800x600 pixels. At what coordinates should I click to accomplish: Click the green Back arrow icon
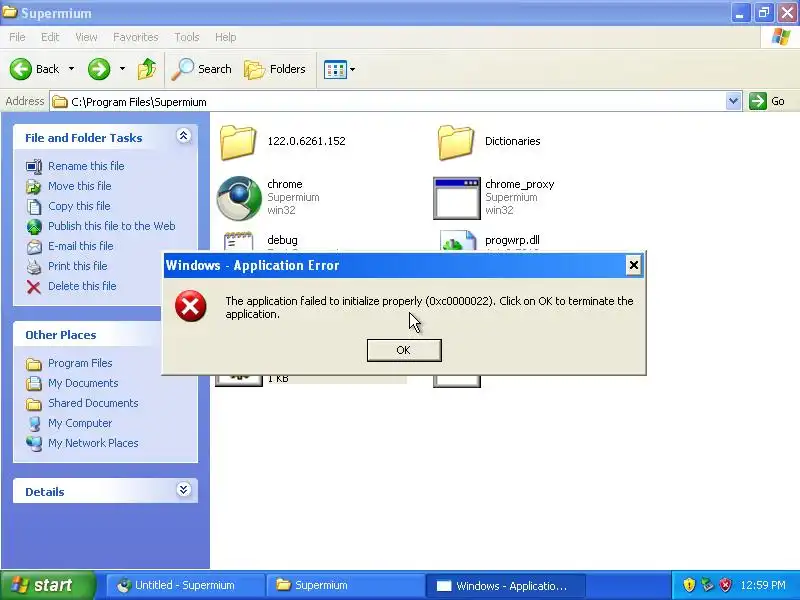(x=21, y=69)
